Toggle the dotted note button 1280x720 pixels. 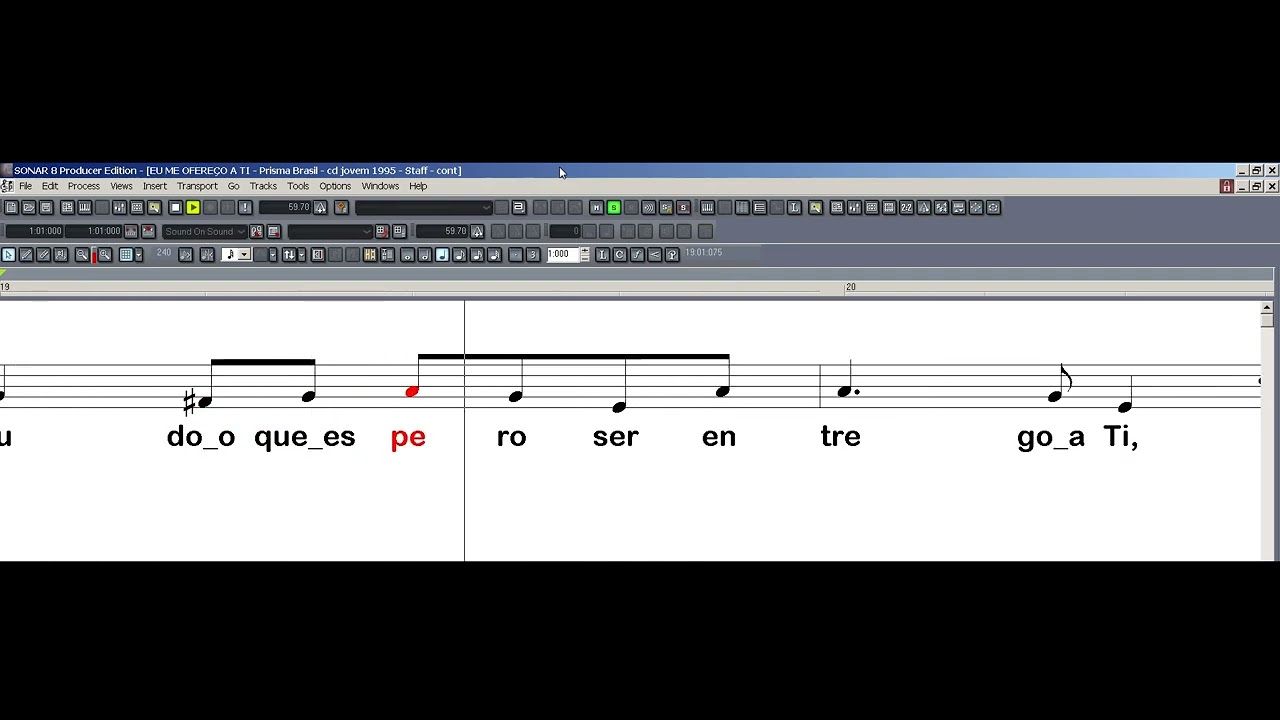point(515,255)
